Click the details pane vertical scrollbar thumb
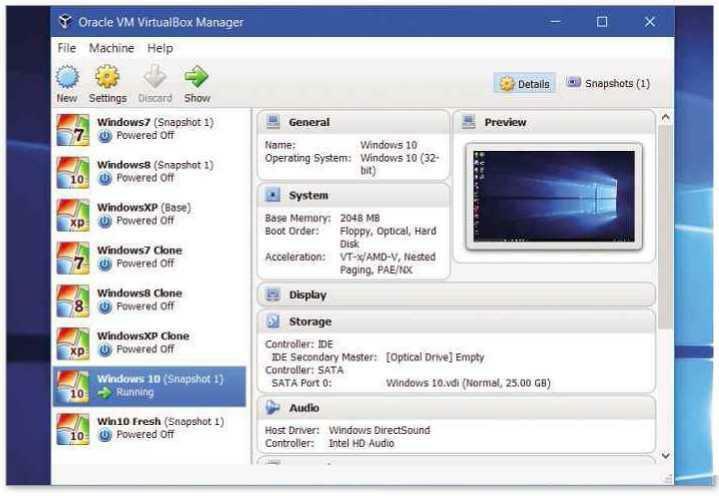 pyautogui.click(x=665, y=226)
